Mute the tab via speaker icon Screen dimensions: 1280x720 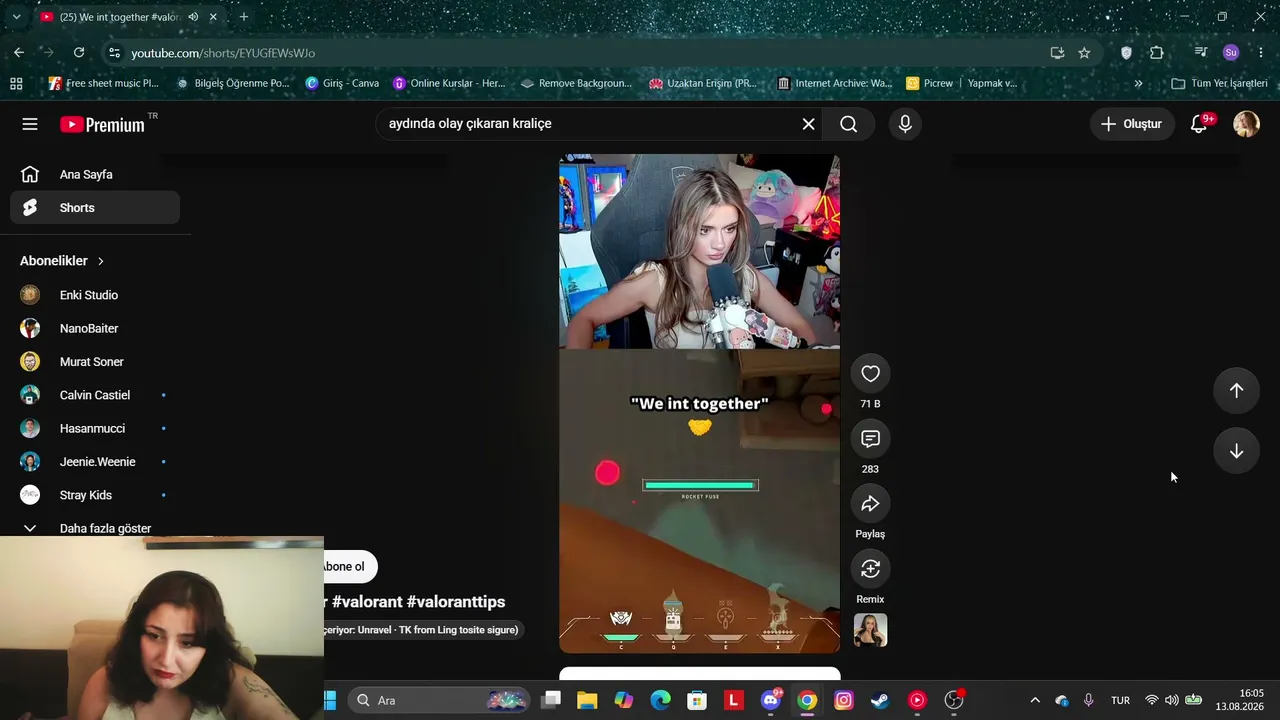[193, 17]
